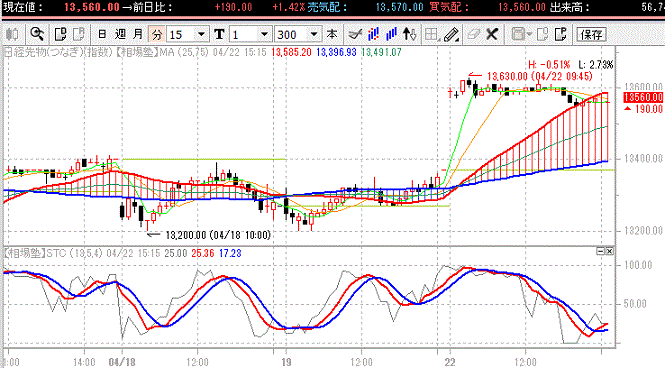Screen dimensions: 665x368
Task: Click the red-blue bar indicator icon
Action: tap(373, 34)
